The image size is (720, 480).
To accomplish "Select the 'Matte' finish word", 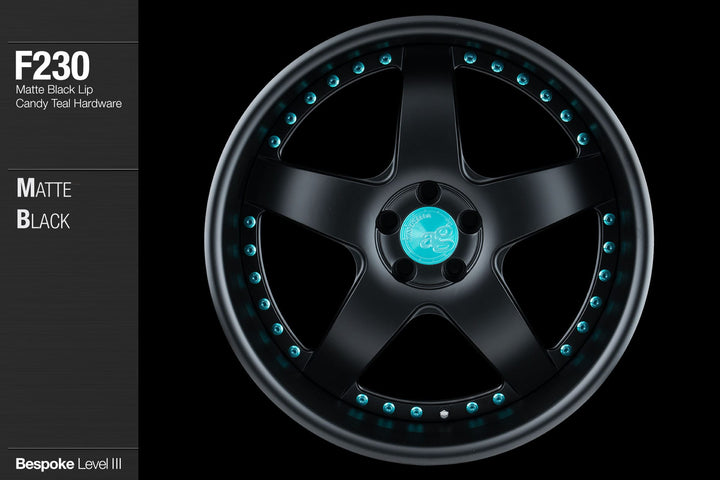I will tap(44, 188).
